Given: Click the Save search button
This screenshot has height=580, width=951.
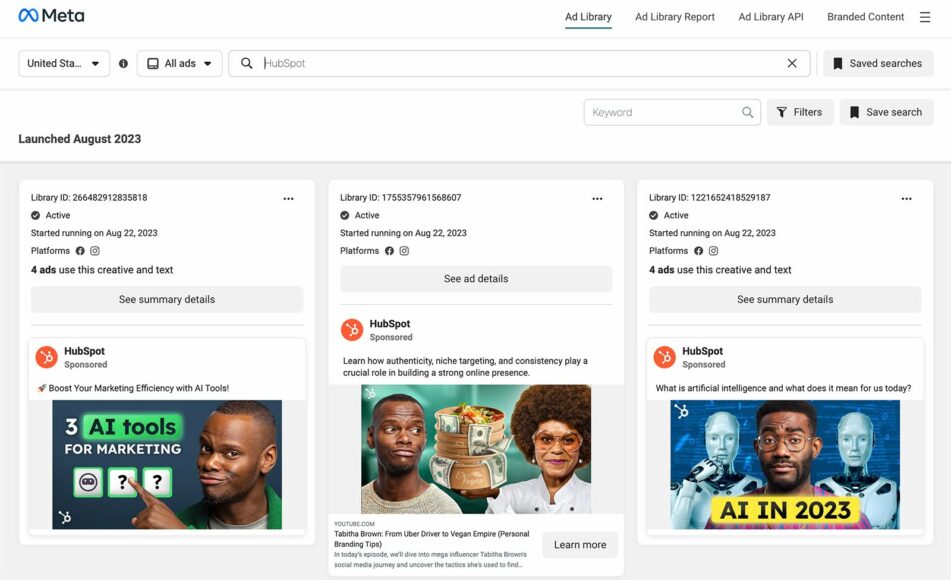Looking at the screenshot, I should [885, 112].
